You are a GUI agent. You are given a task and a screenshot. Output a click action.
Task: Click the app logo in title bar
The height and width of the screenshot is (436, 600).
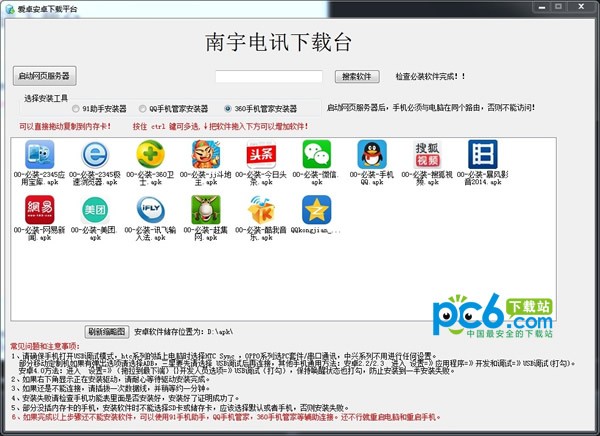pos(10,9)
